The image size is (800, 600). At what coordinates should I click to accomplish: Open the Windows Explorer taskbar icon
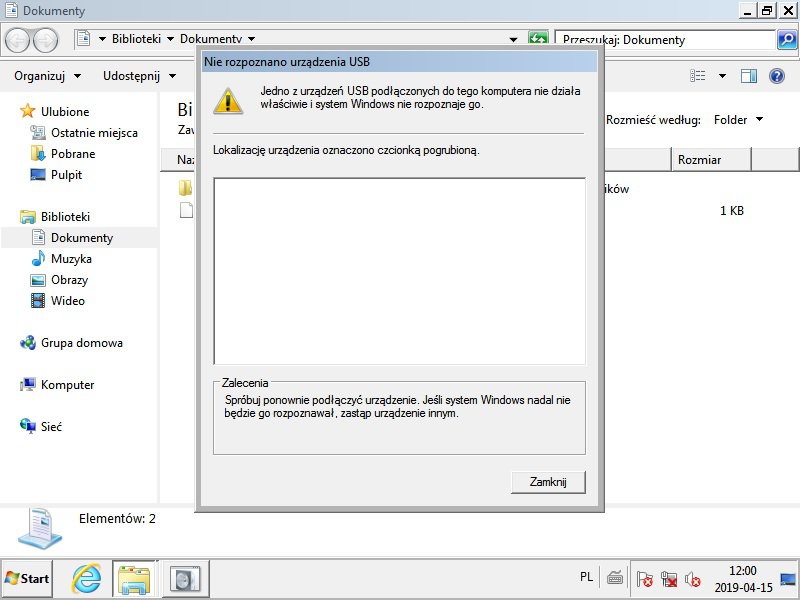tap(134, 579)
